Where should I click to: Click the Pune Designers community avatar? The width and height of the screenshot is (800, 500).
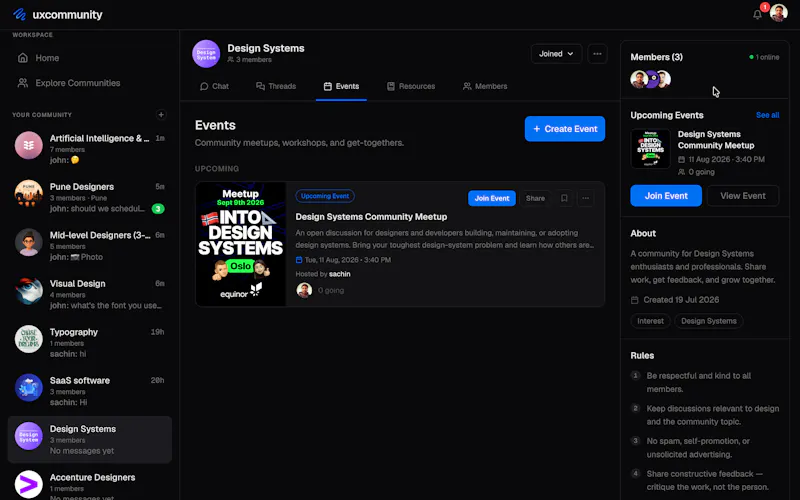point(29,194)
